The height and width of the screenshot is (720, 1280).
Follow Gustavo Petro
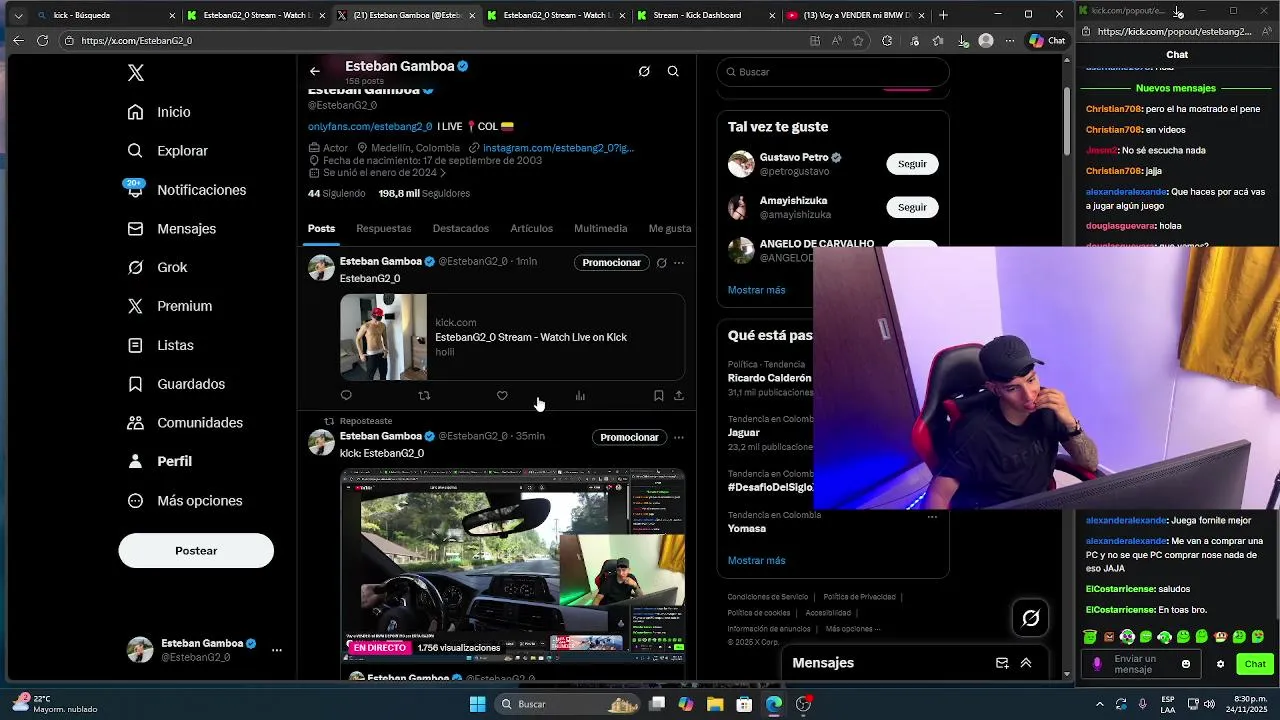click(912, 164)
